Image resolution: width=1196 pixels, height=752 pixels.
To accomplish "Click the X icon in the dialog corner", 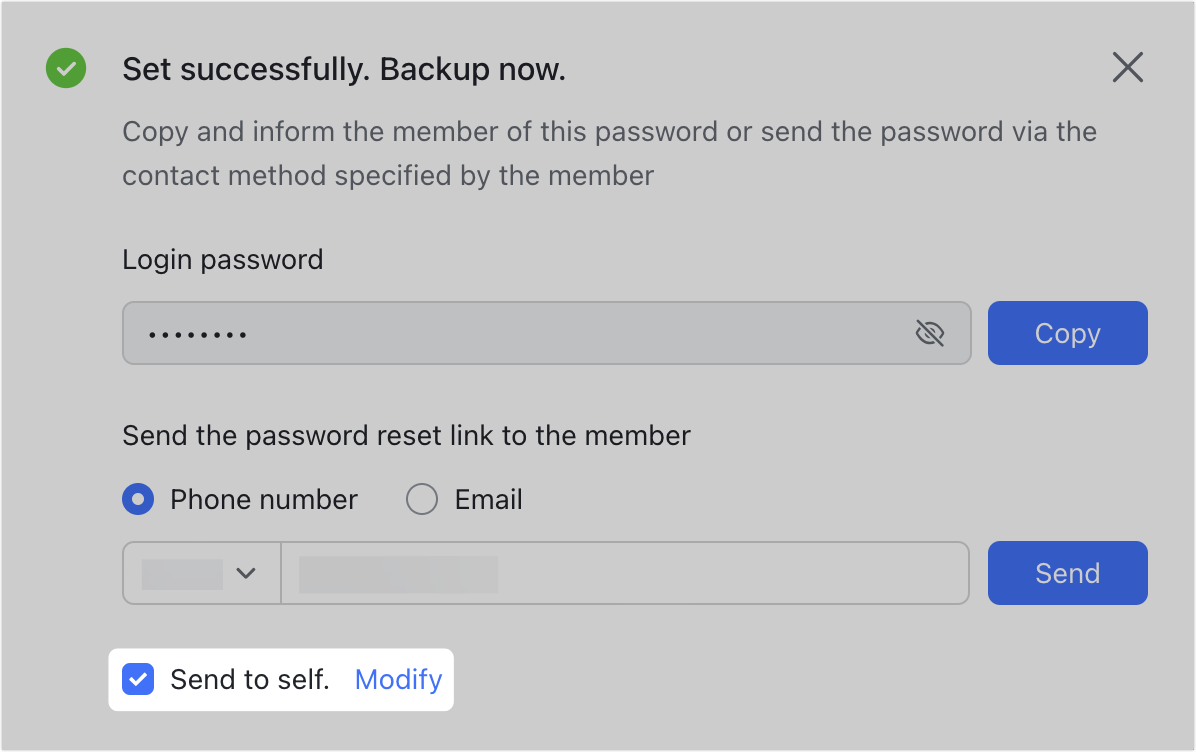I will (x=1127, y=67).
